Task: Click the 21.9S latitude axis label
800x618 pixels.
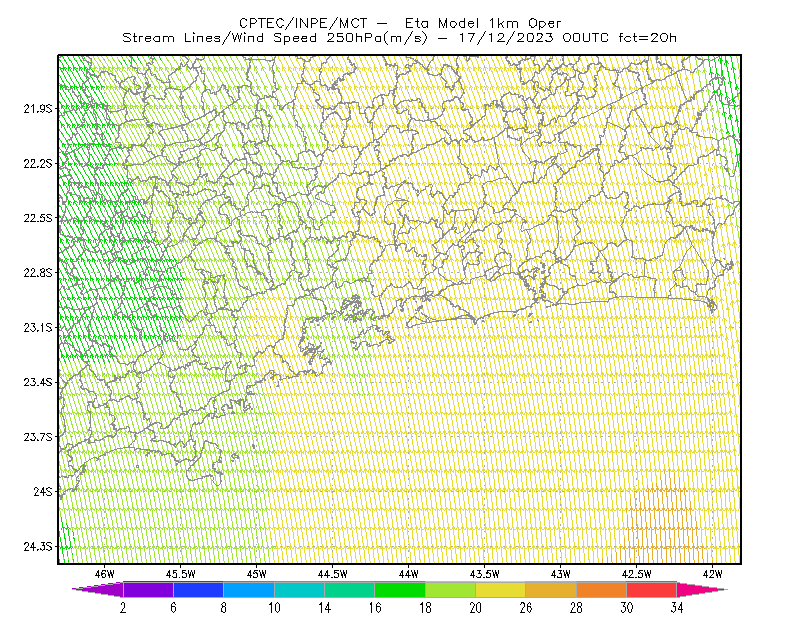Action: [38, 109]
